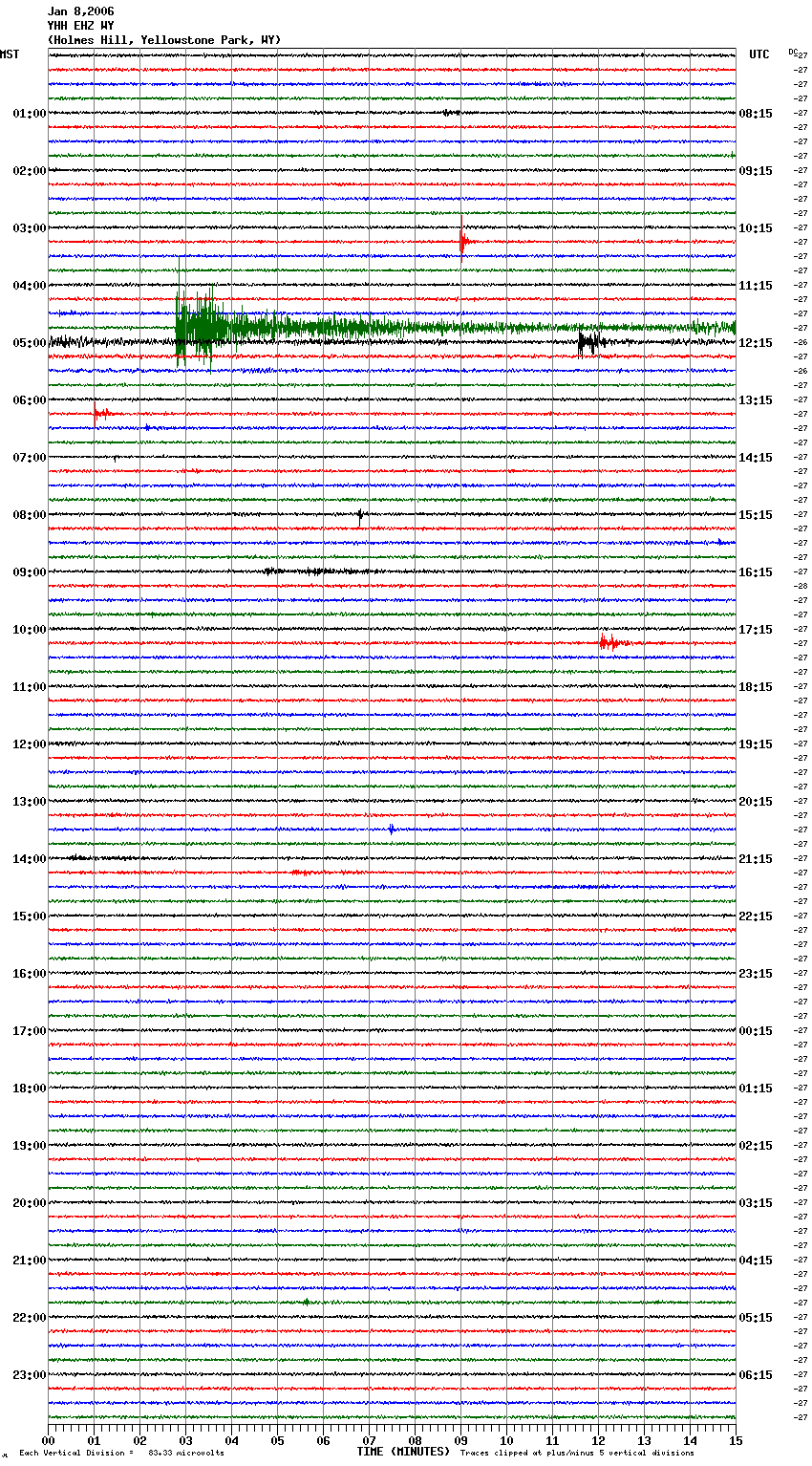
Task: Select the '06:00' MST time label
Action: pos(30,400)
